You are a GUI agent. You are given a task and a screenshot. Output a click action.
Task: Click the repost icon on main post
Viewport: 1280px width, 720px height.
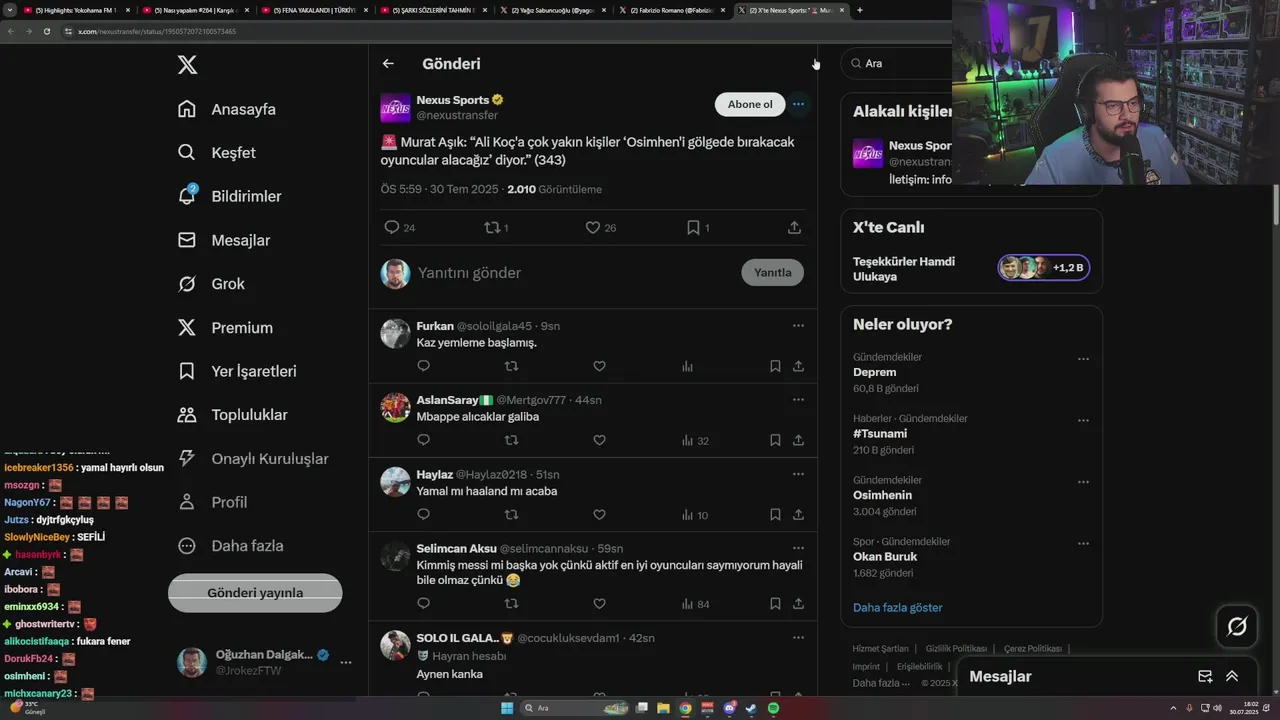[491, 228]
